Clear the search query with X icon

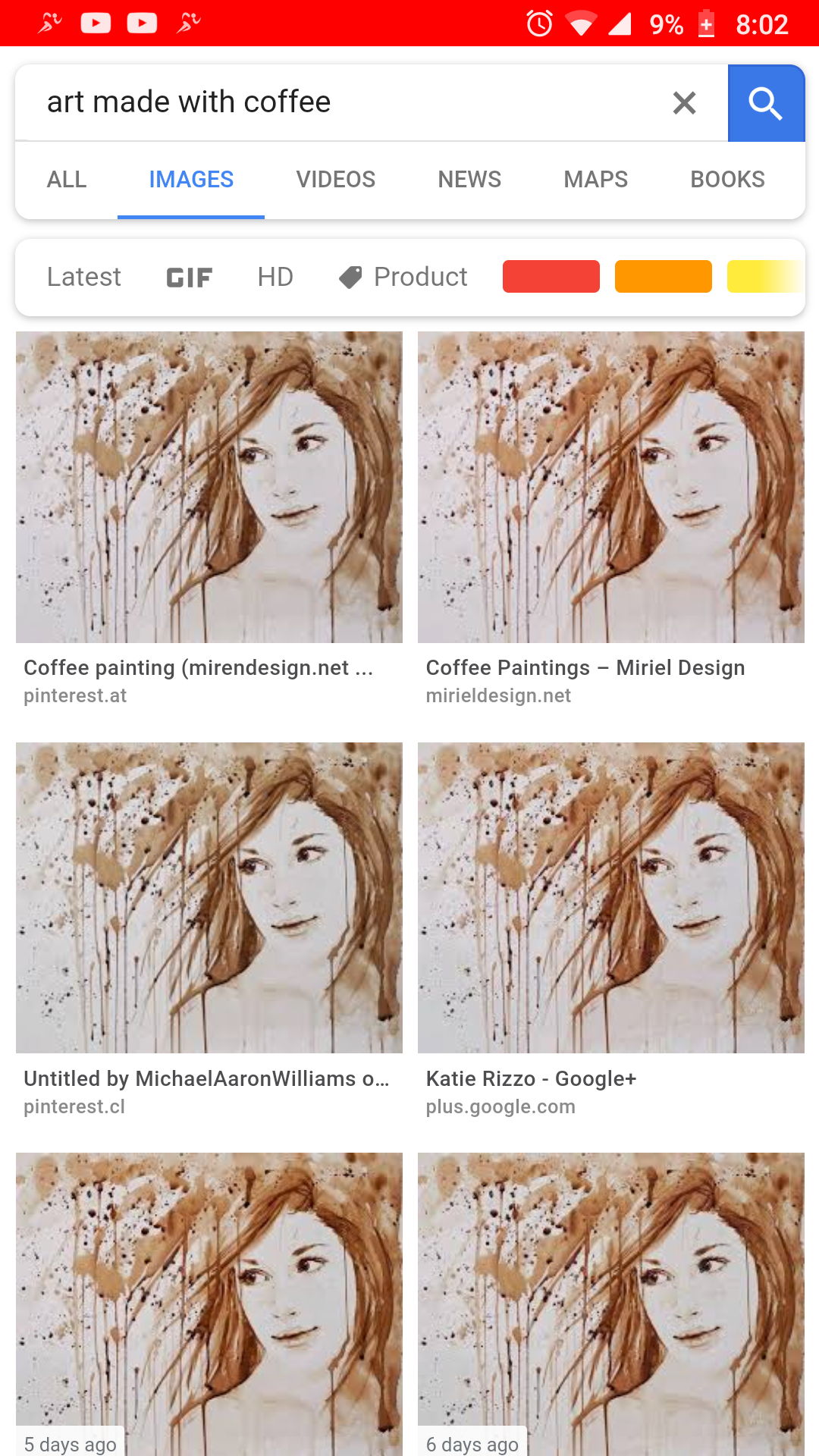click(684, 103)
